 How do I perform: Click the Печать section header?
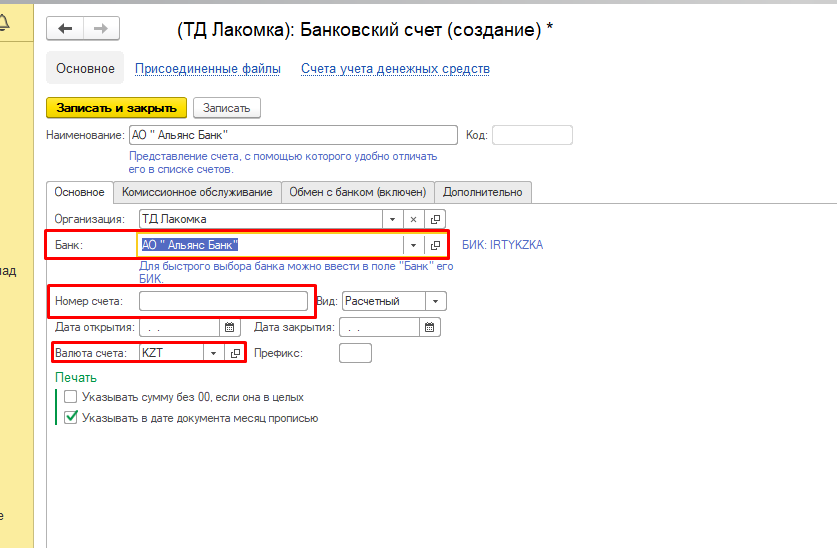point(76,377)
